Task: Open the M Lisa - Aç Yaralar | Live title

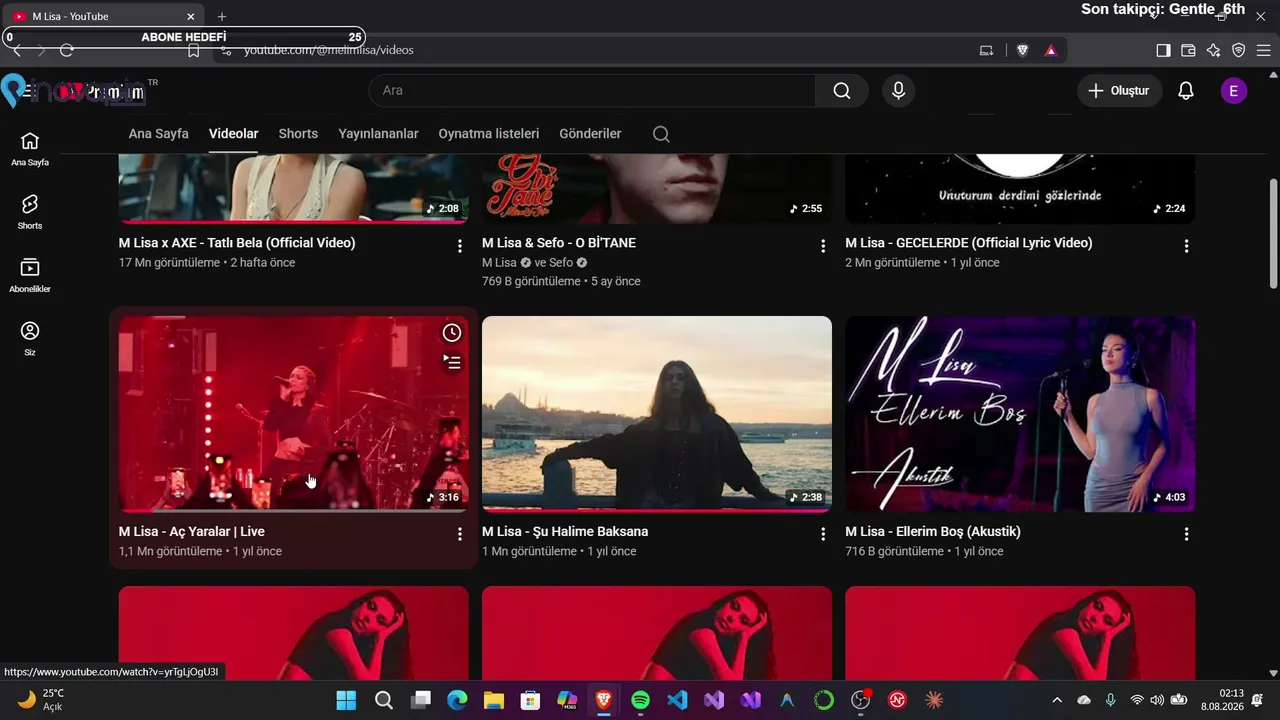Action: [x=192, y=532]
